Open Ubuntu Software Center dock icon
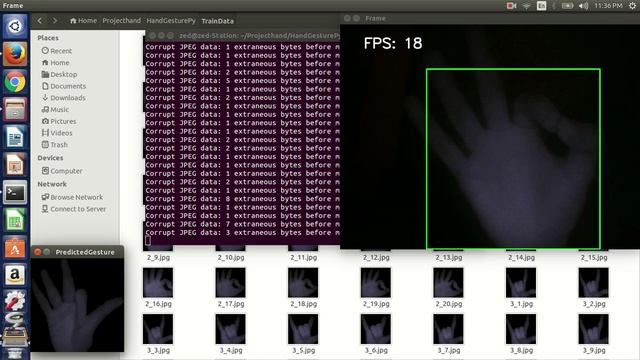The image size is (640, 360). coord(15,248)
